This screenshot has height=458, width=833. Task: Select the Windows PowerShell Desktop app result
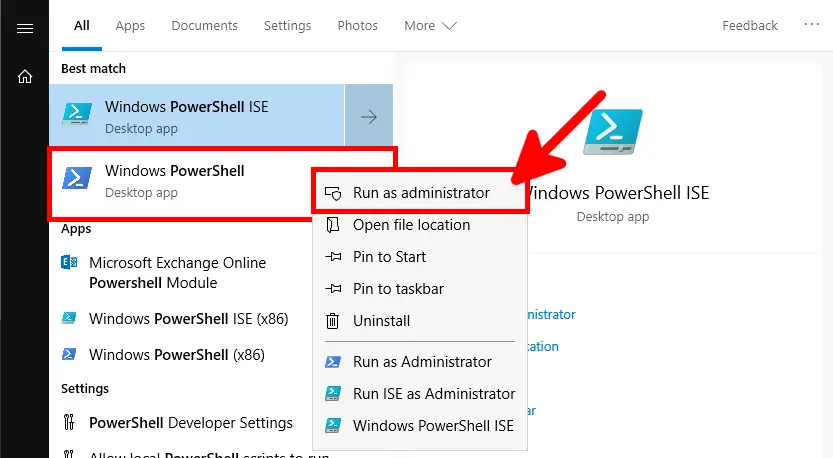(181, 181)
